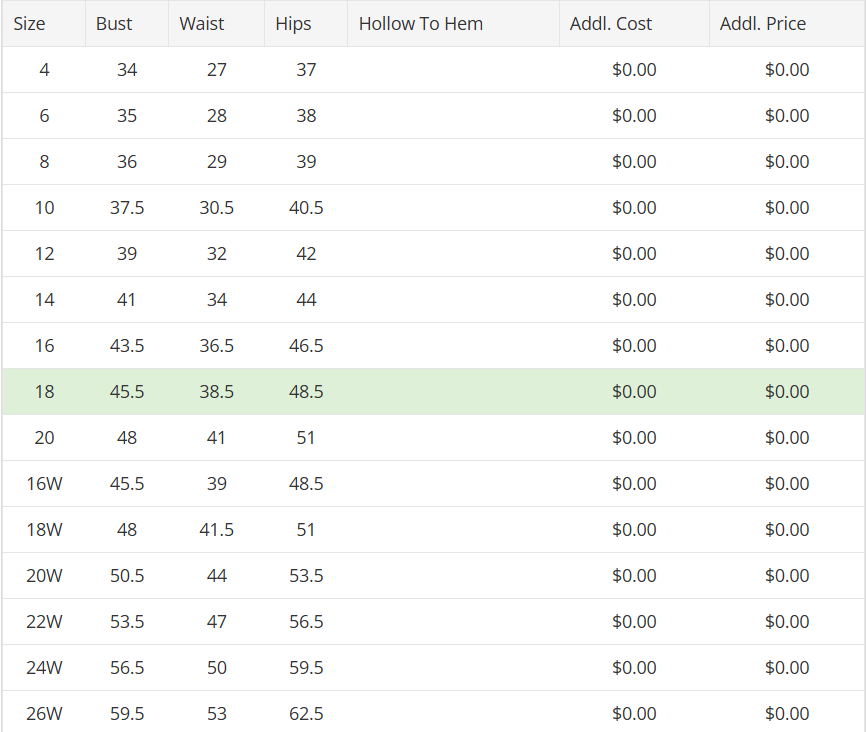Viewport: 867px width, 732px height.
Task: Select the 22W size cell
Action: pos(44,621)
